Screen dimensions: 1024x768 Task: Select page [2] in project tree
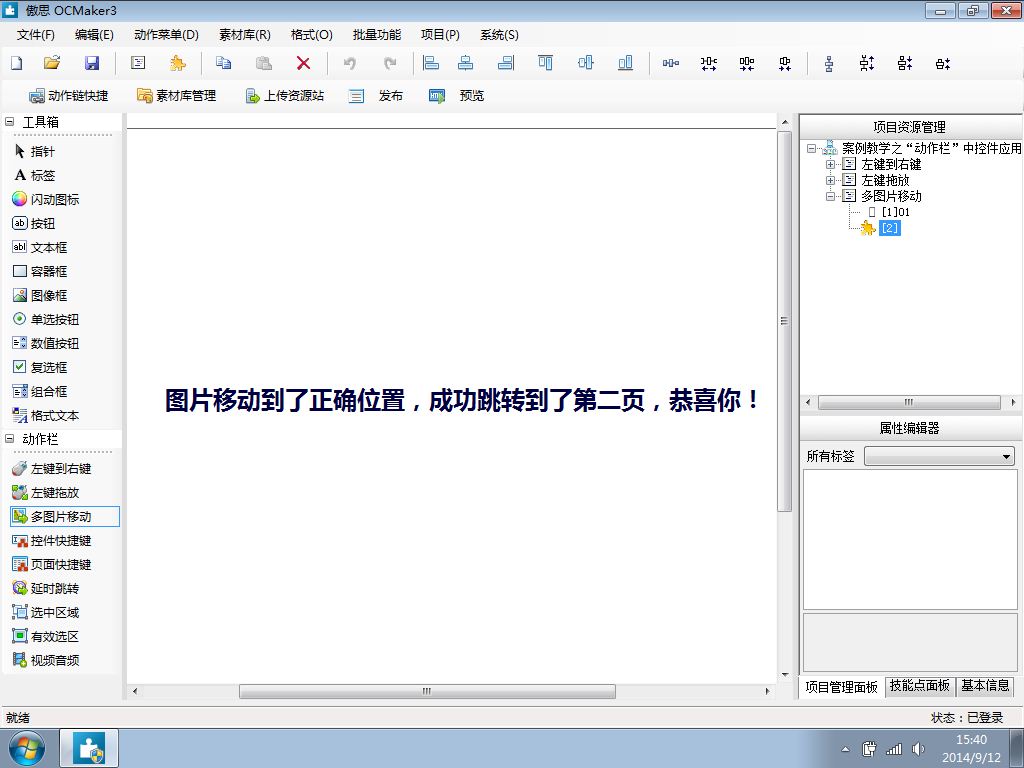click(x=889, y=228)
